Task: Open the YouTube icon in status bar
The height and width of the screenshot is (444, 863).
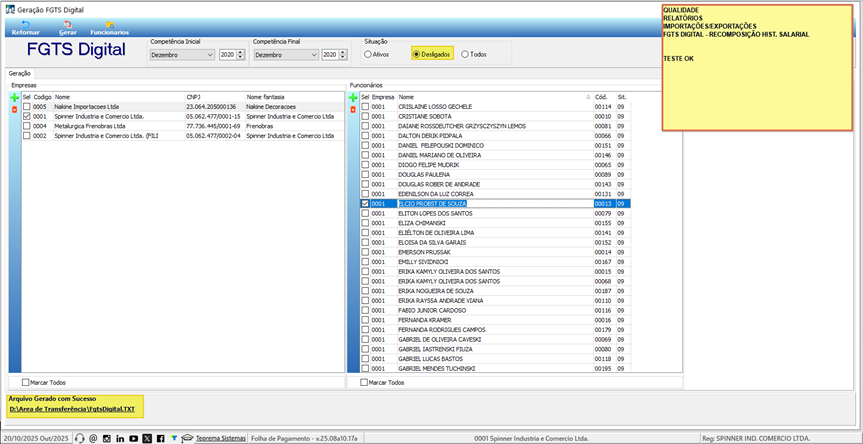Action: click(133, 438)
